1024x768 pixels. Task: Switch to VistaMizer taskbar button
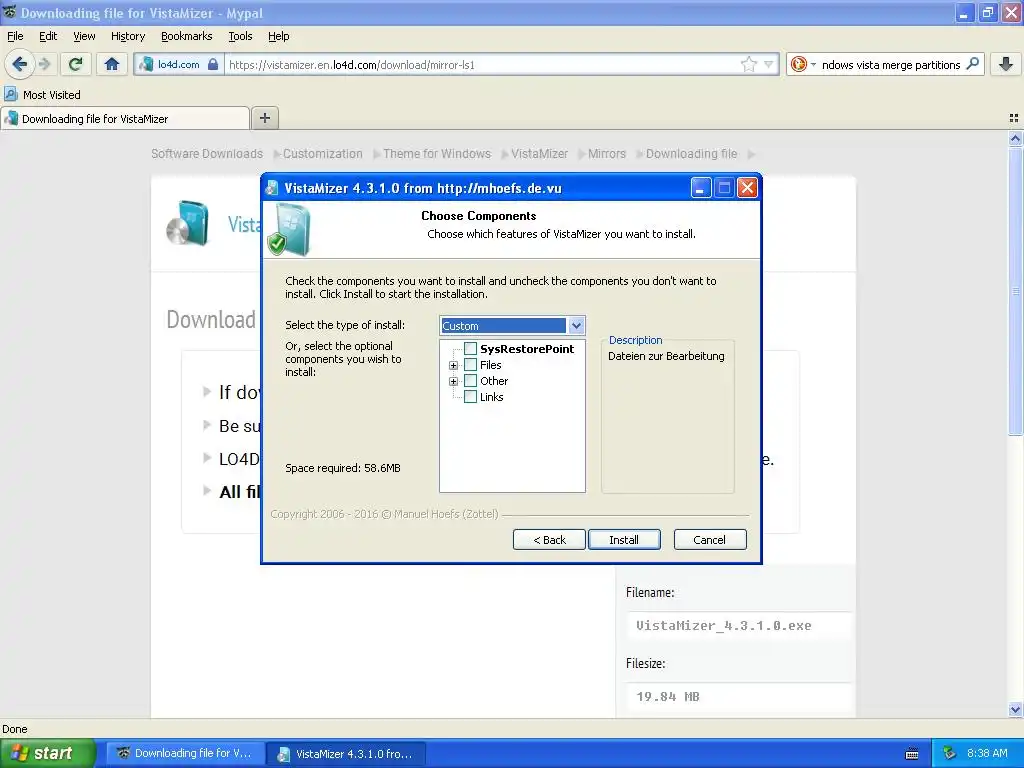click(346, 754)
